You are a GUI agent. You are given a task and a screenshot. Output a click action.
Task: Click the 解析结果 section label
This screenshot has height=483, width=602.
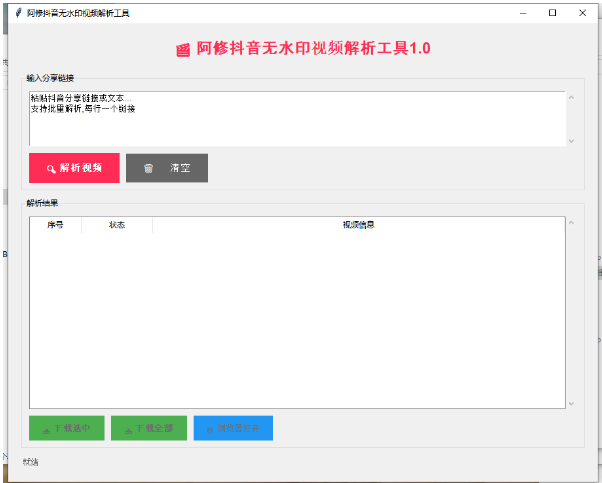[42, 203]
